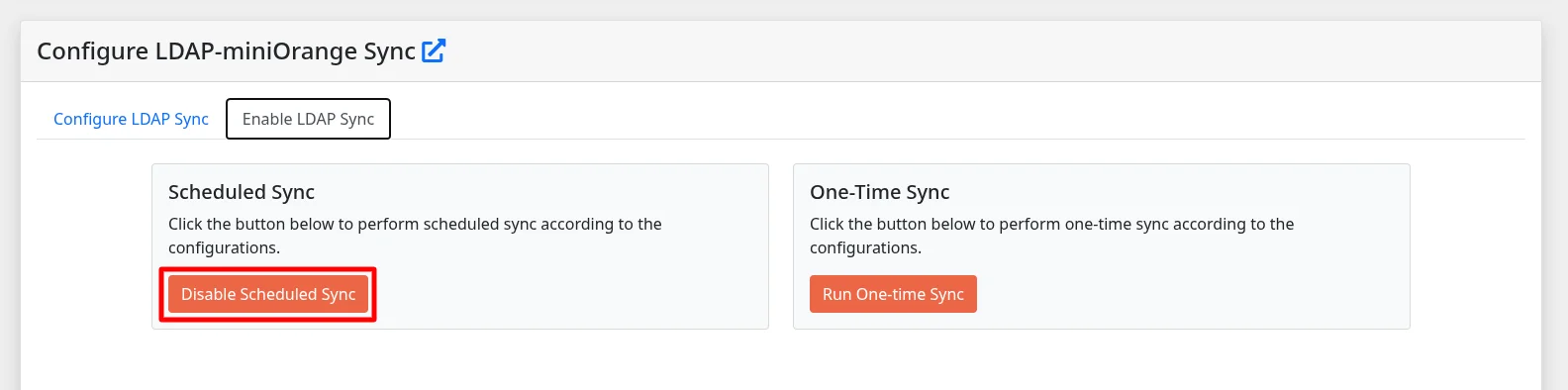Click the Disable Scheduled Sync button
Image resolution: width=1568 pixels, height=390 pixels.
click(268, 294)
